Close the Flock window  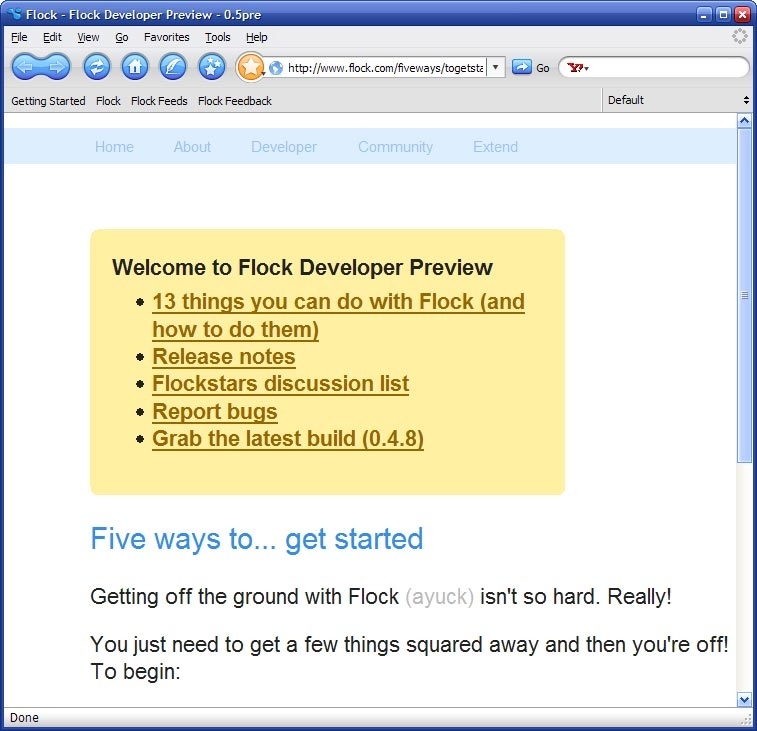click(x=742, y=14)
